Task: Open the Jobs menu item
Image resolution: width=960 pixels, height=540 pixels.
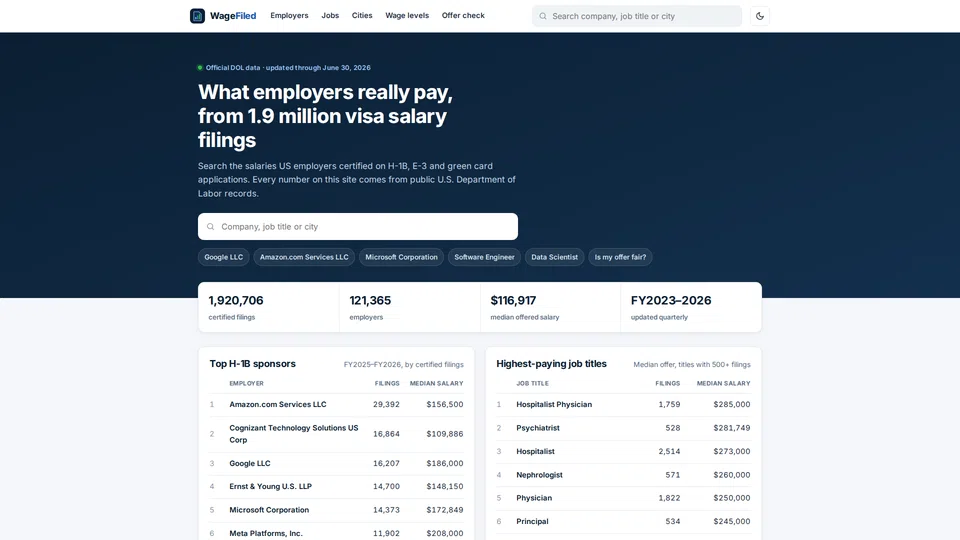Action: [x=330, y=15]
